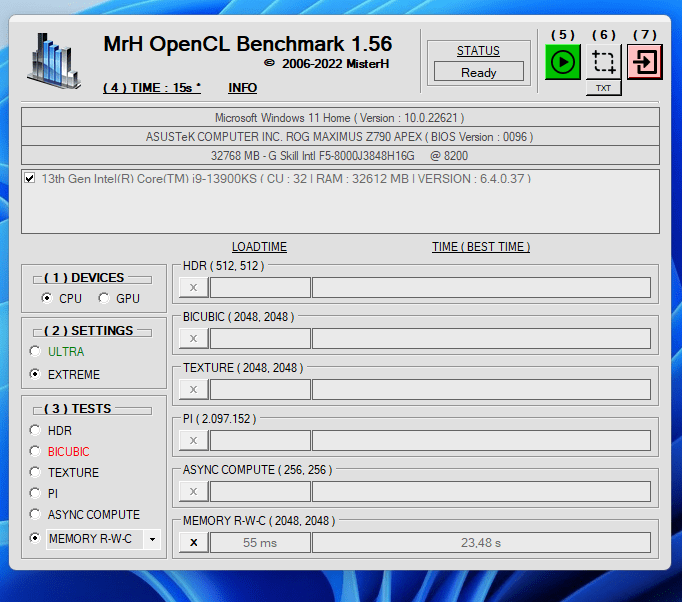Click the TIME ( BEST TIME ) header
This screenshot has width=682, height=602.
click(x=481, y=247)
